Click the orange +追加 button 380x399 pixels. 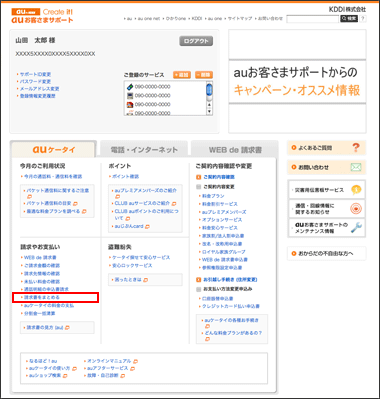pyautogui.click(x=182, y=75)
